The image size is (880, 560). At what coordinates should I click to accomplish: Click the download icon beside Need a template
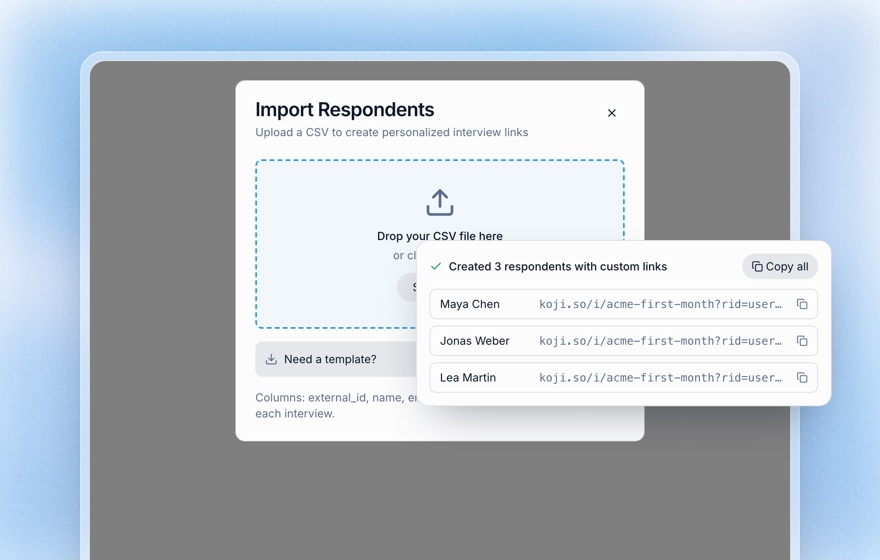click(271, 359)
